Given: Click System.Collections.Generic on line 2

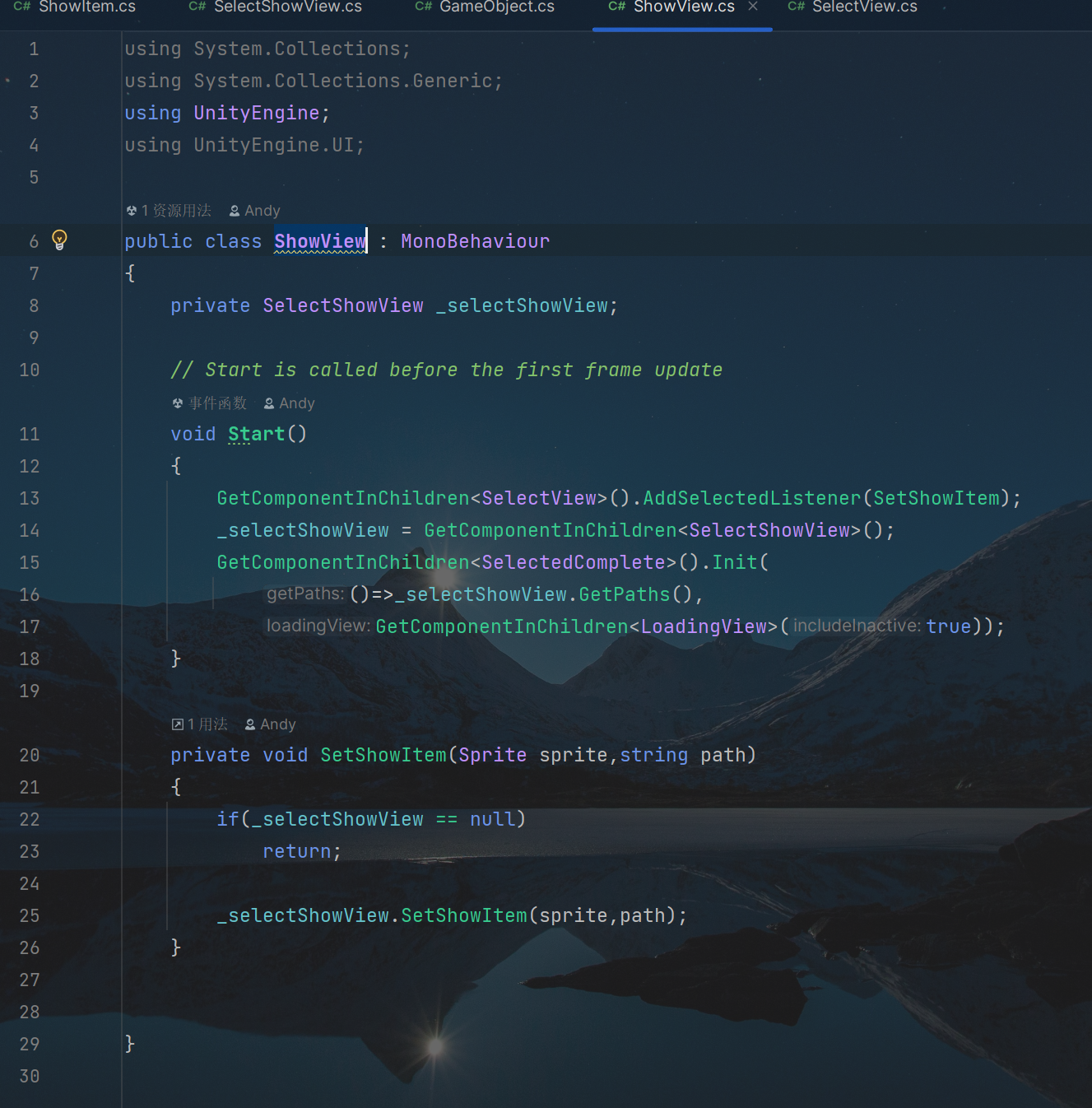Looking at the screenshot, I should (x=342, y=81).
